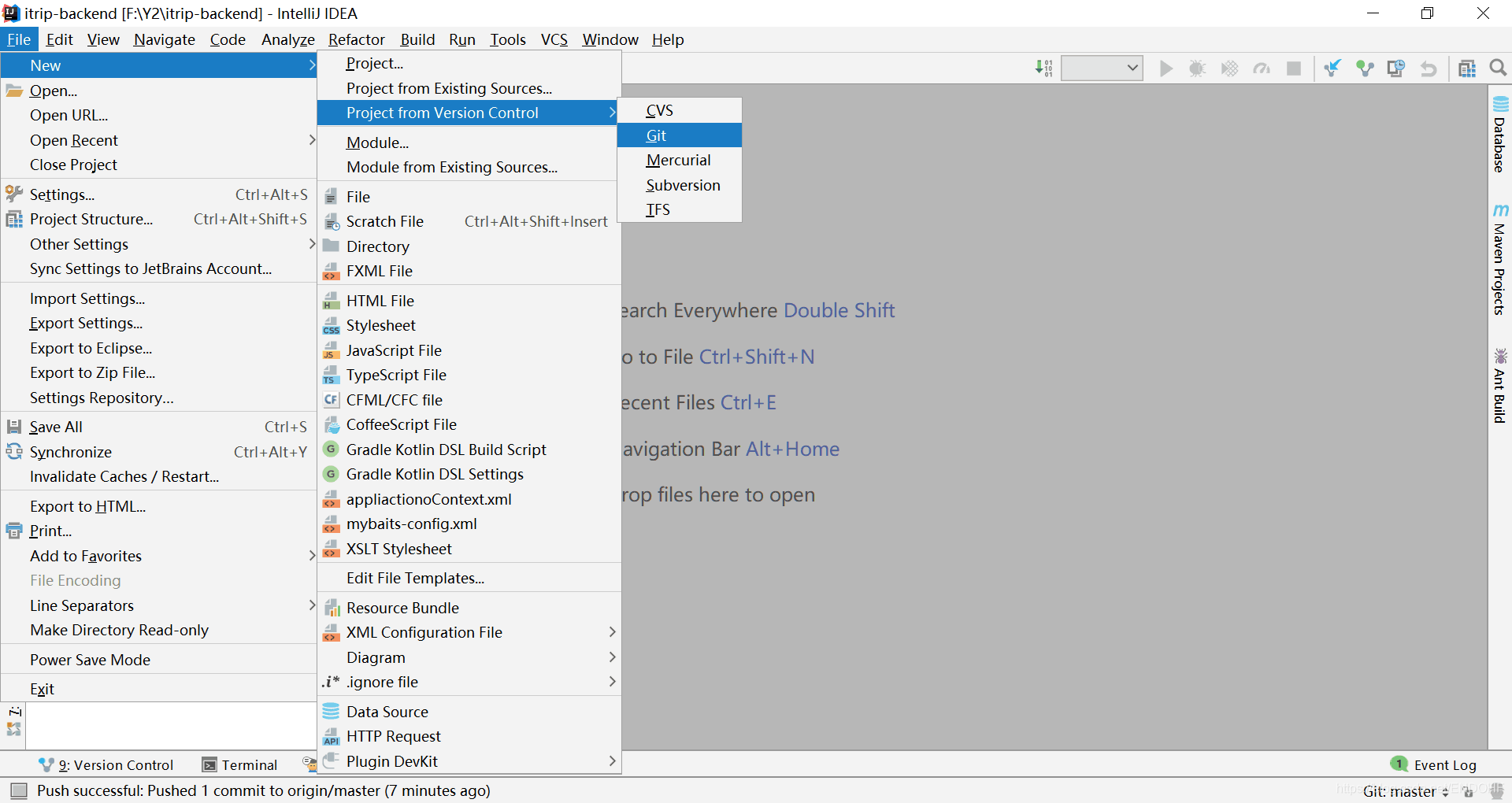Image resolution: width=1512 pixels, height=803 pixels.
Task: Create a new Scratch File
Action: [x=469, y=221]
